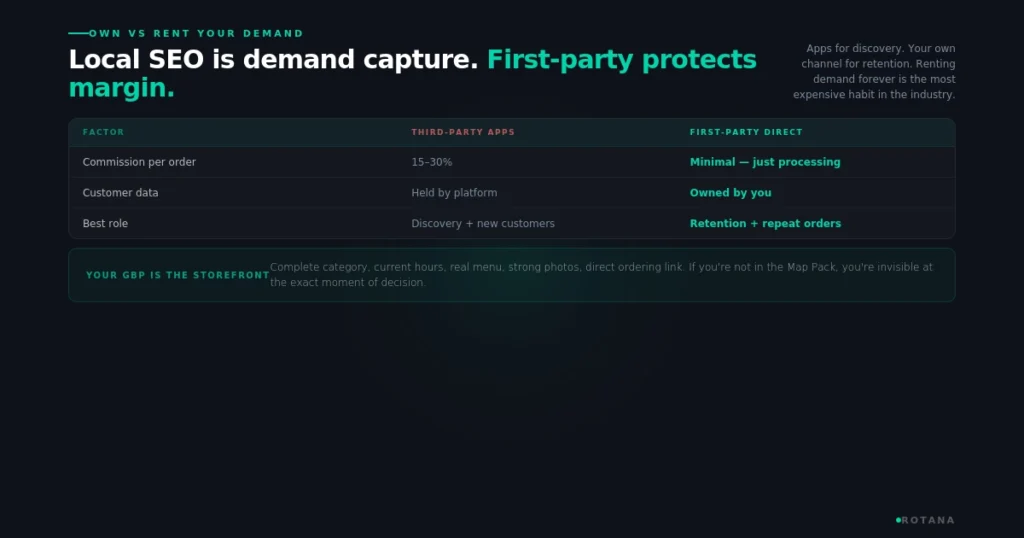Click the FIRST-PARTY DIRECT column header
The image size is (1024, 538).
[746, 132]
